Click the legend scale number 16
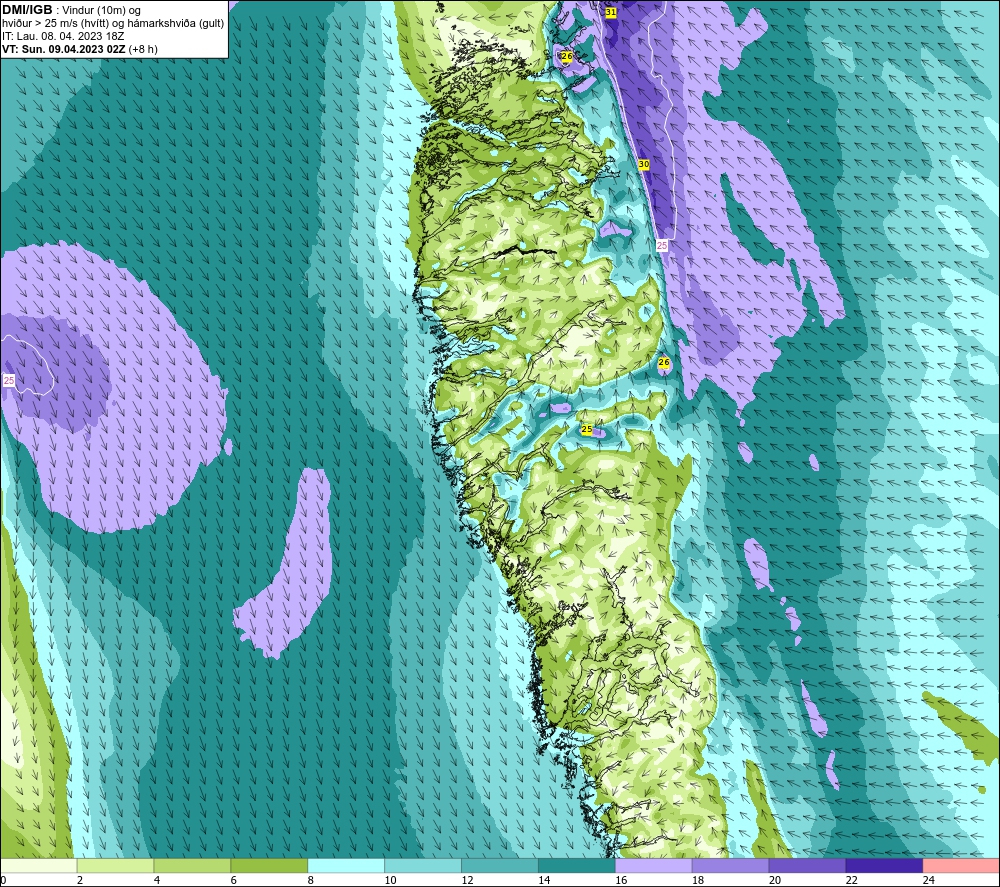The height and width of the screenshot is (887, 1000). click(621, 880)
